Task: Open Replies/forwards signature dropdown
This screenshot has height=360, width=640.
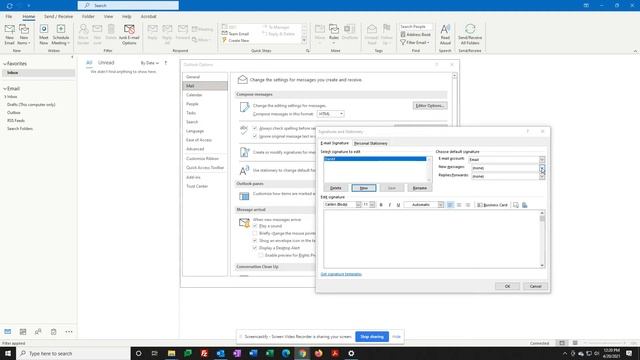Action: click(542, 176)
